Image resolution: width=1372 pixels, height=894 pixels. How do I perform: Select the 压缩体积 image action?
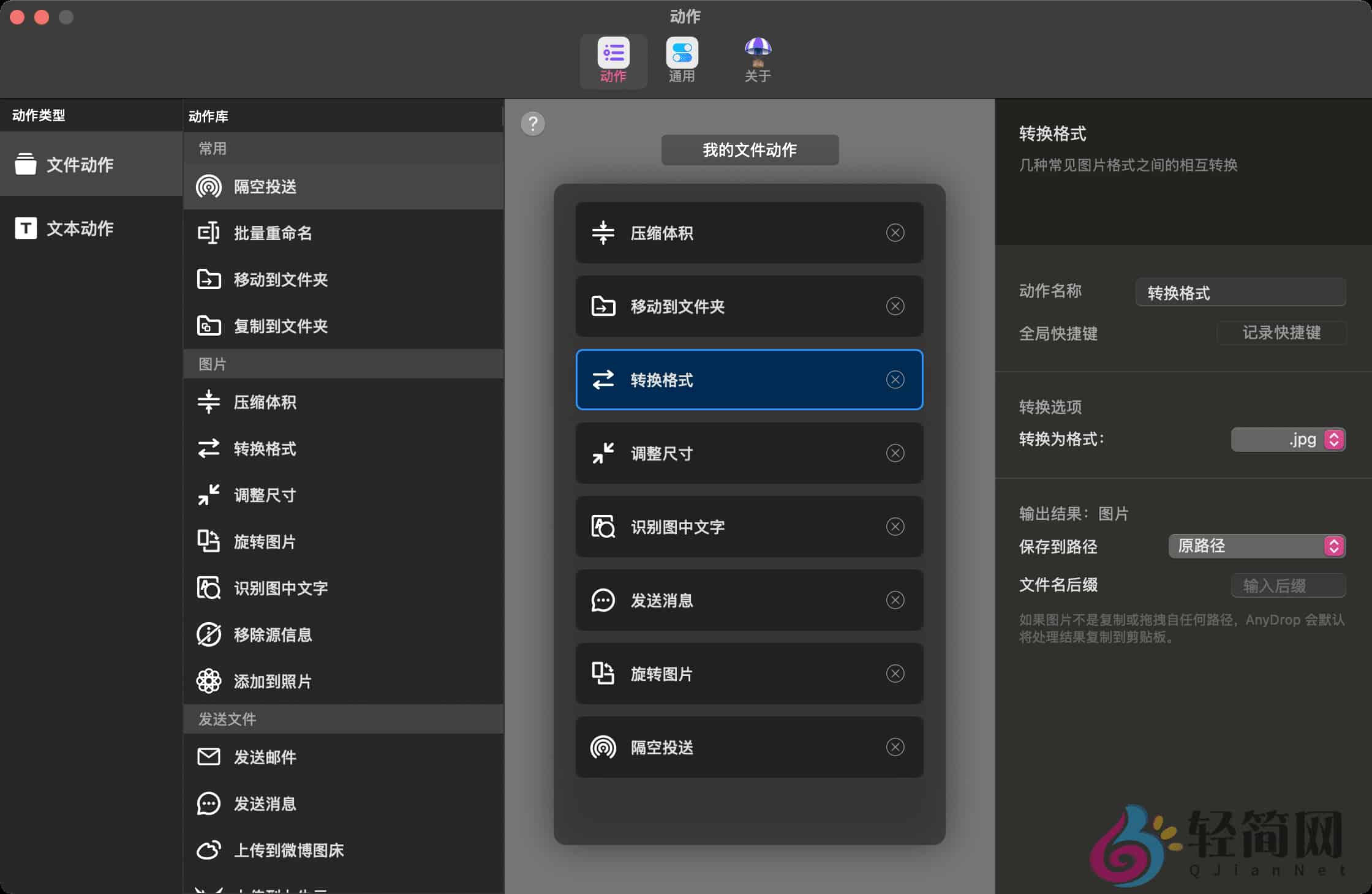point(265,403)
